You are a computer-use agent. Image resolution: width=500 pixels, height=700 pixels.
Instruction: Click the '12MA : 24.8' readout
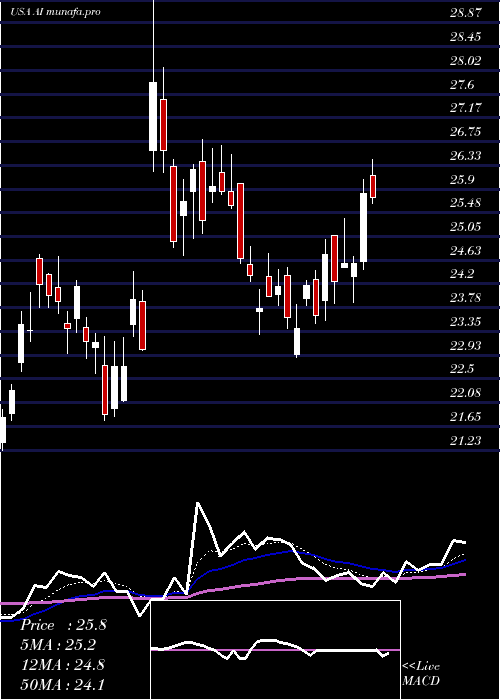click(62, 665)
